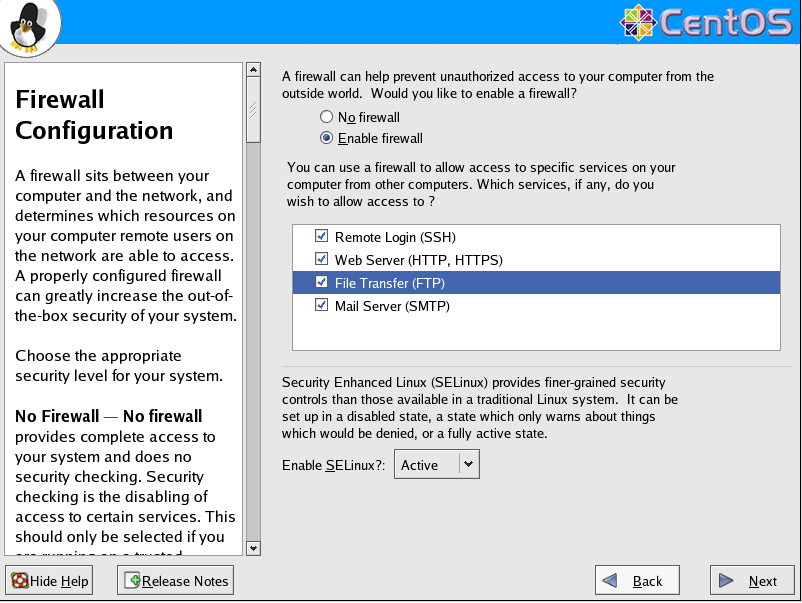The image size is (802, 603).
Task: Click the help panel scrollbar up arrow
Action: [x=253, y=72]
